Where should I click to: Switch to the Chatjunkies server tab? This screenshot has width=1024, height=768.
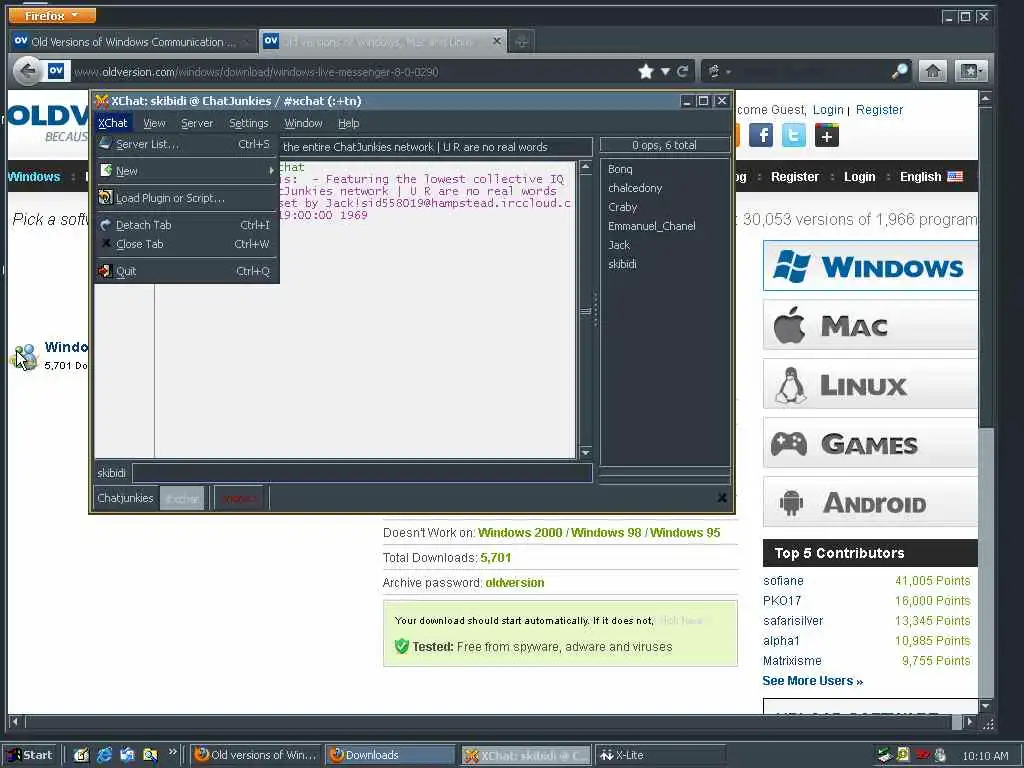point(125,498)
